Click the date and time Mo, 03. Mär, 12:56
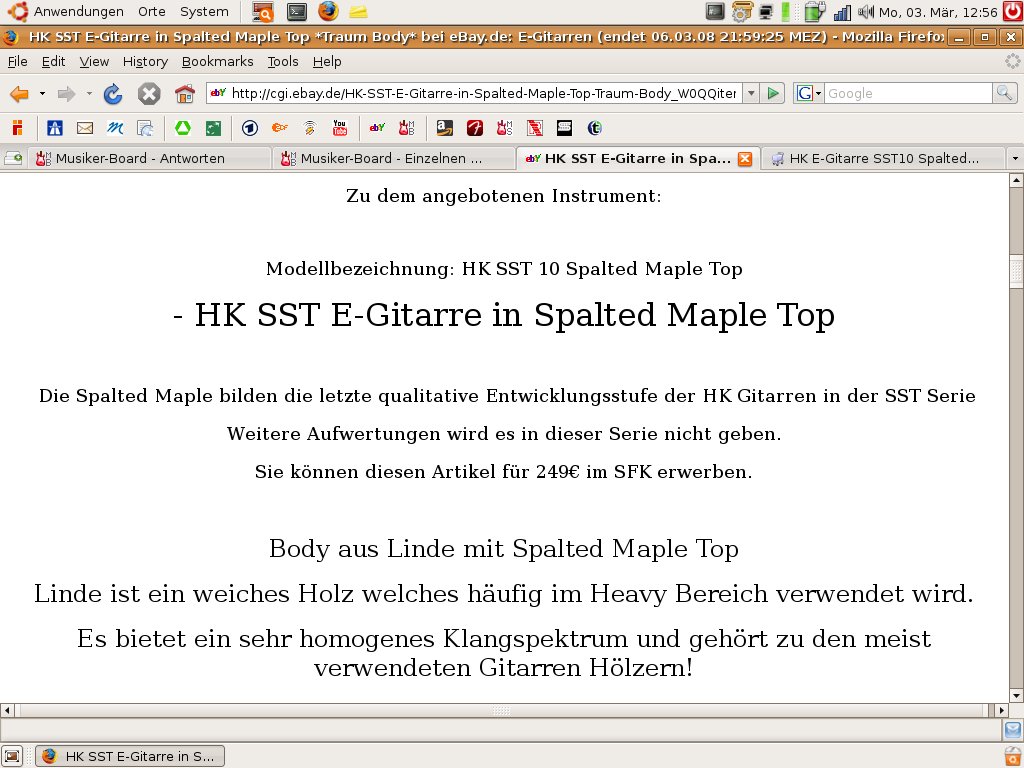Screen dimensions: 1024x768 pos(938,12)
